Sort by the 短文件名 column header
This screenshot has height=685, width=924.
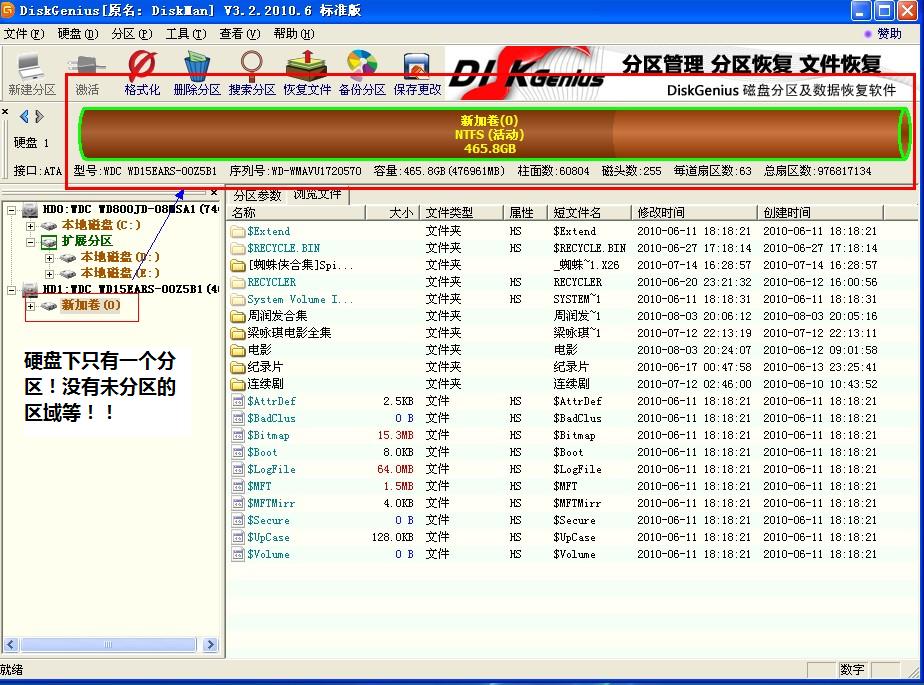(x=590, y=212)
